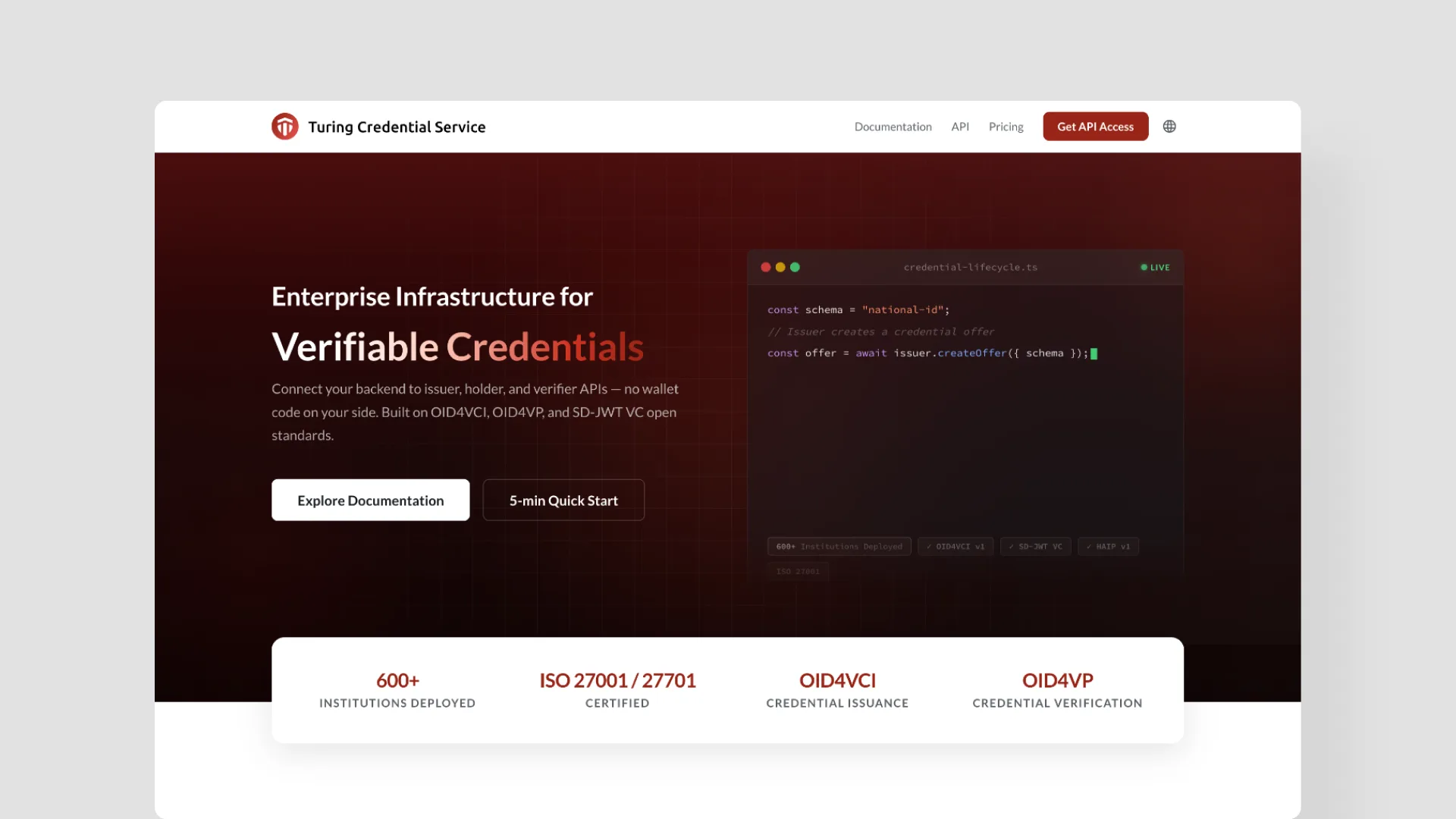Click the 'ISO 27001 / 27701' stat
The width and height of the screenshot is (1456, 819).
tap(617, 681)
